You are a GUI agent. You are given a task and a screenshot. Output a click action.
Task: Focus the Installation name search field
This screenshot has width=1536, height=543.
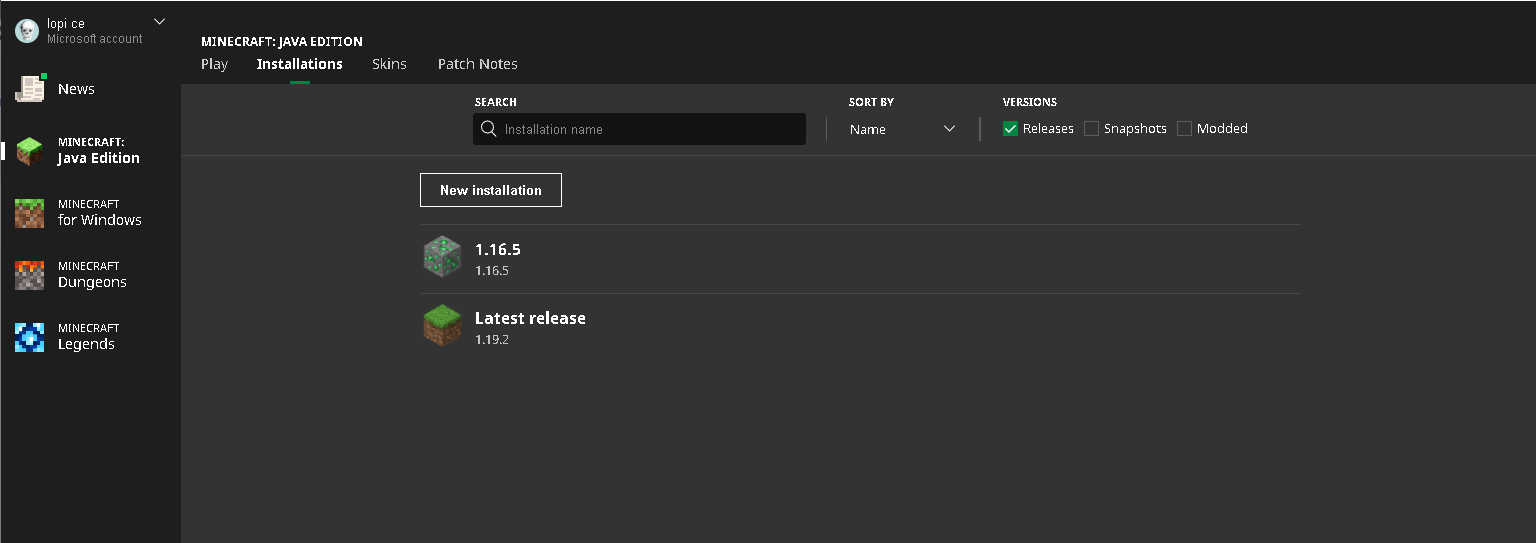tap(650, 129)
